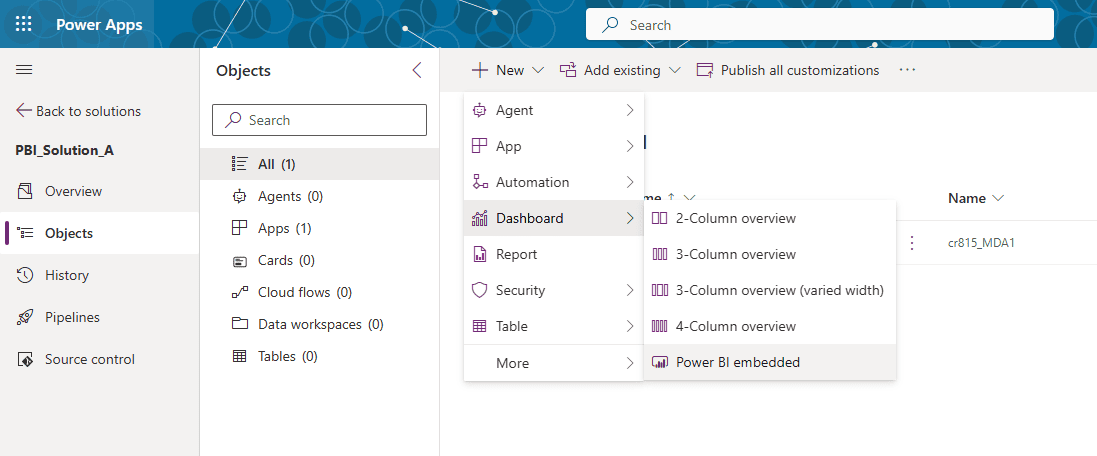
Task: Open the vertical ellipsis for cr815_MDA1 row
Action: (912, 243)
